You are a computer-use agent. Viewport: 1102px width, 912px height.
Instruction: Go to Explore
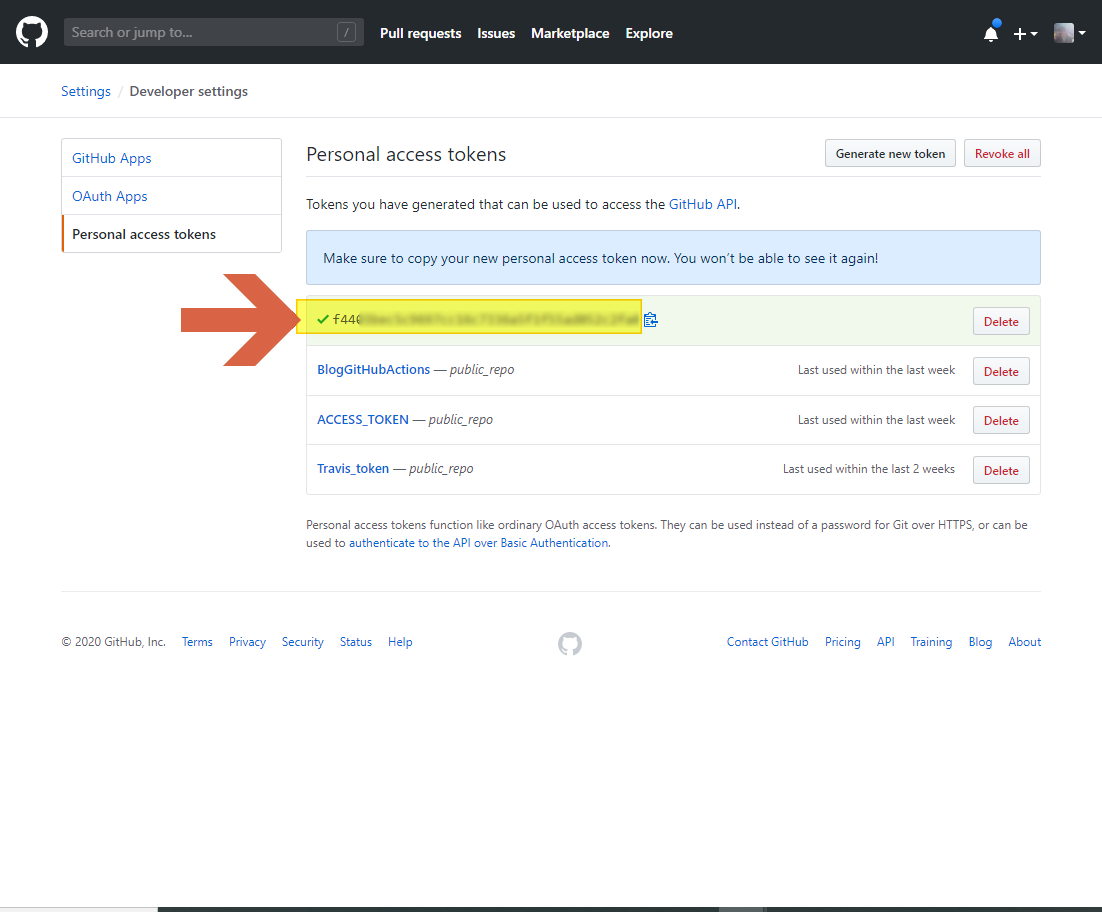click(649, 33)
